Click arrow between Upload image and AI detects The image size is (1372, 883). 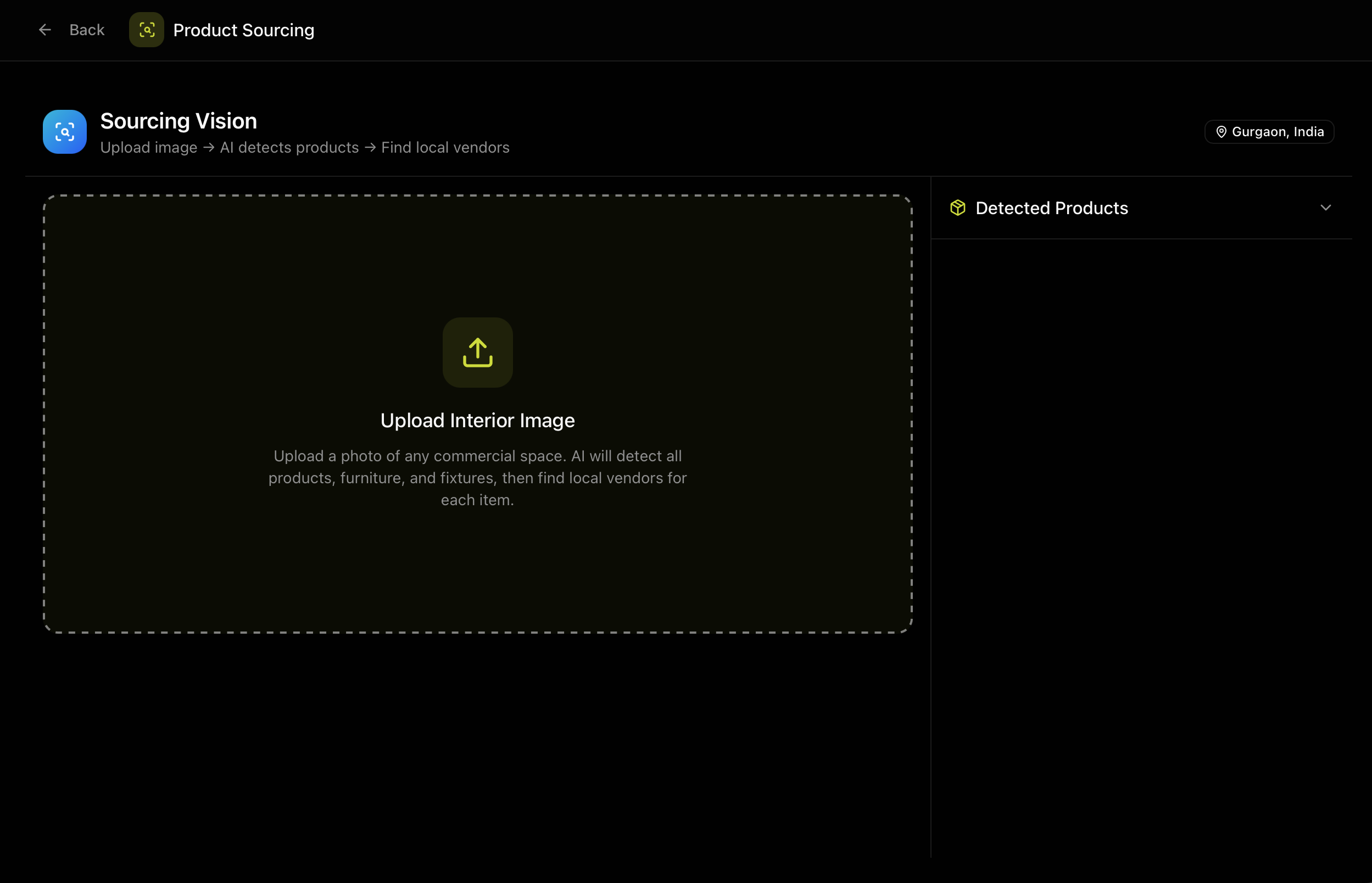(209, 147)
